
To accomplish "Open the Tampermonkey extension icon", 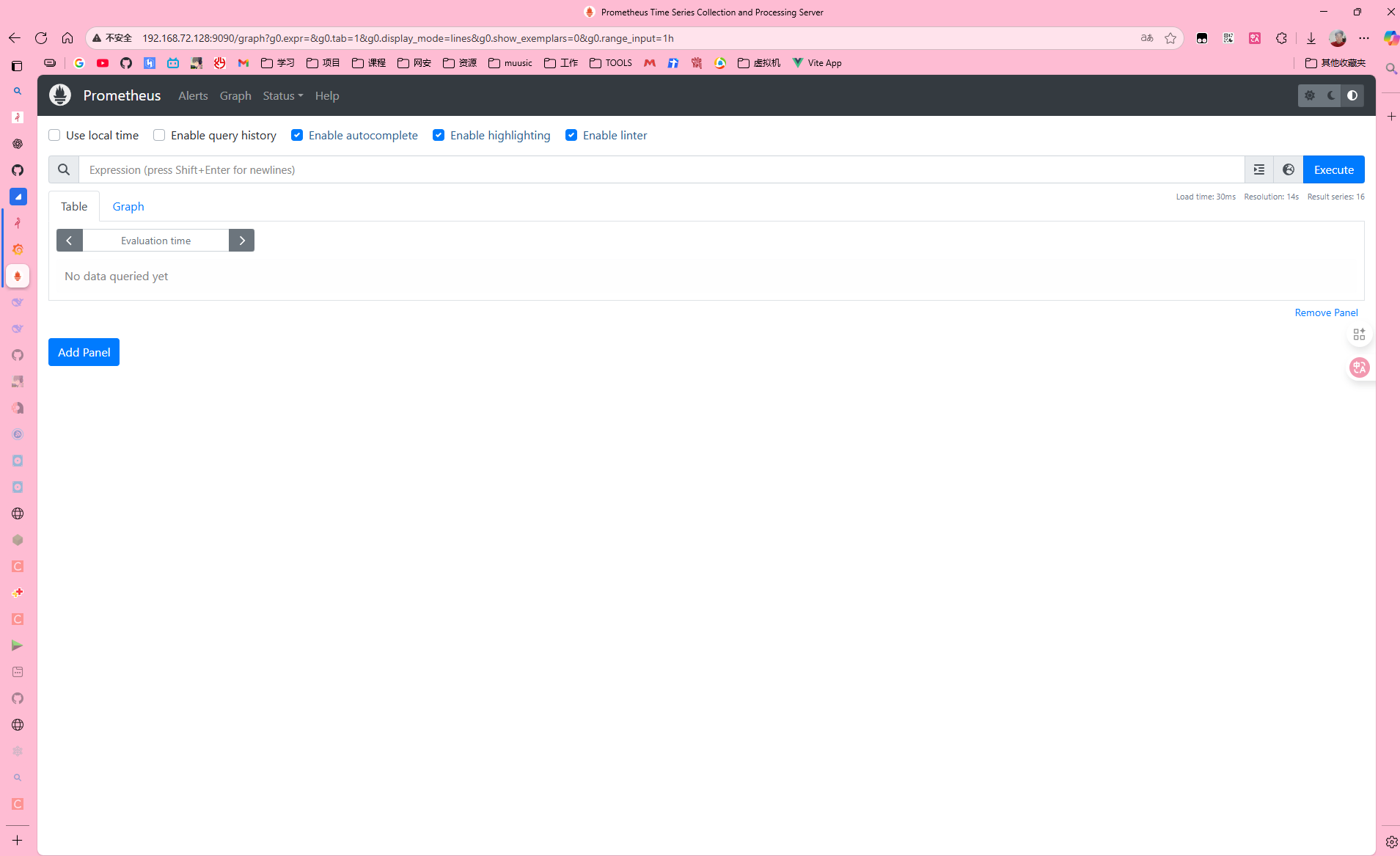I will [1202, 38].
